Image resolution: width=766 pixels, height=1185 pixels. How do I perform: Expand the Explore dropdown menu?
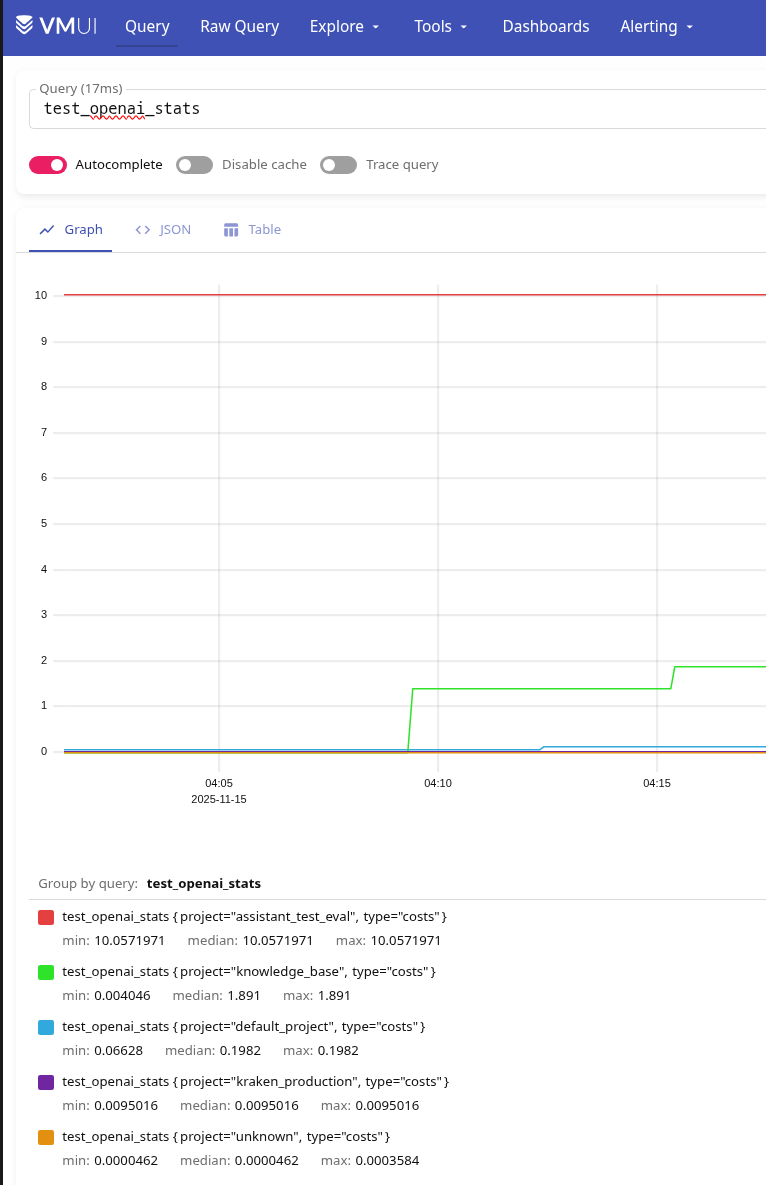click(345, 27)
